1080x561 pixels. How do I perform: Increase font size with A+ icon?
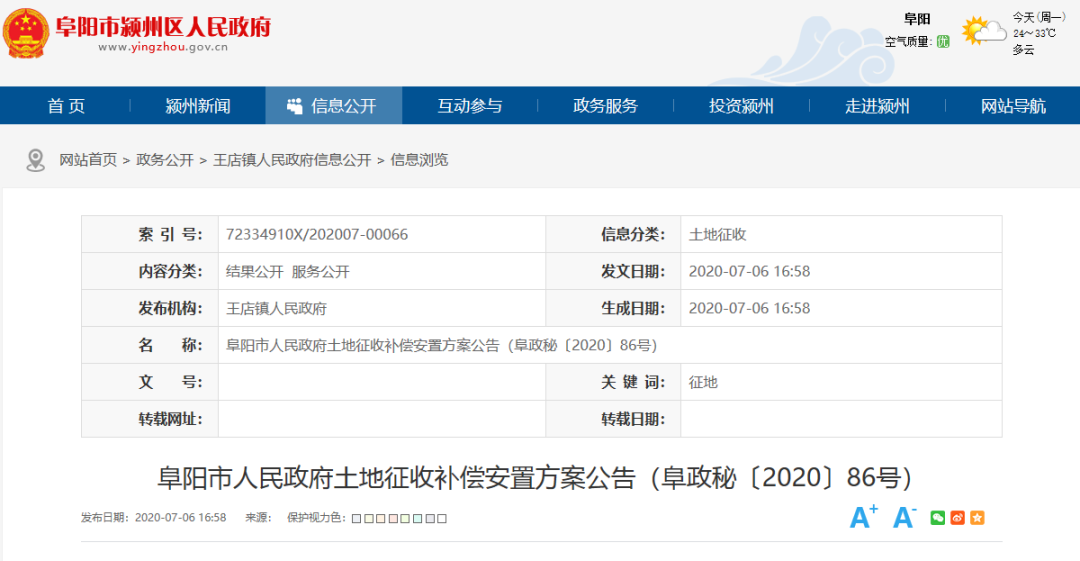click(x=863, y=517)
